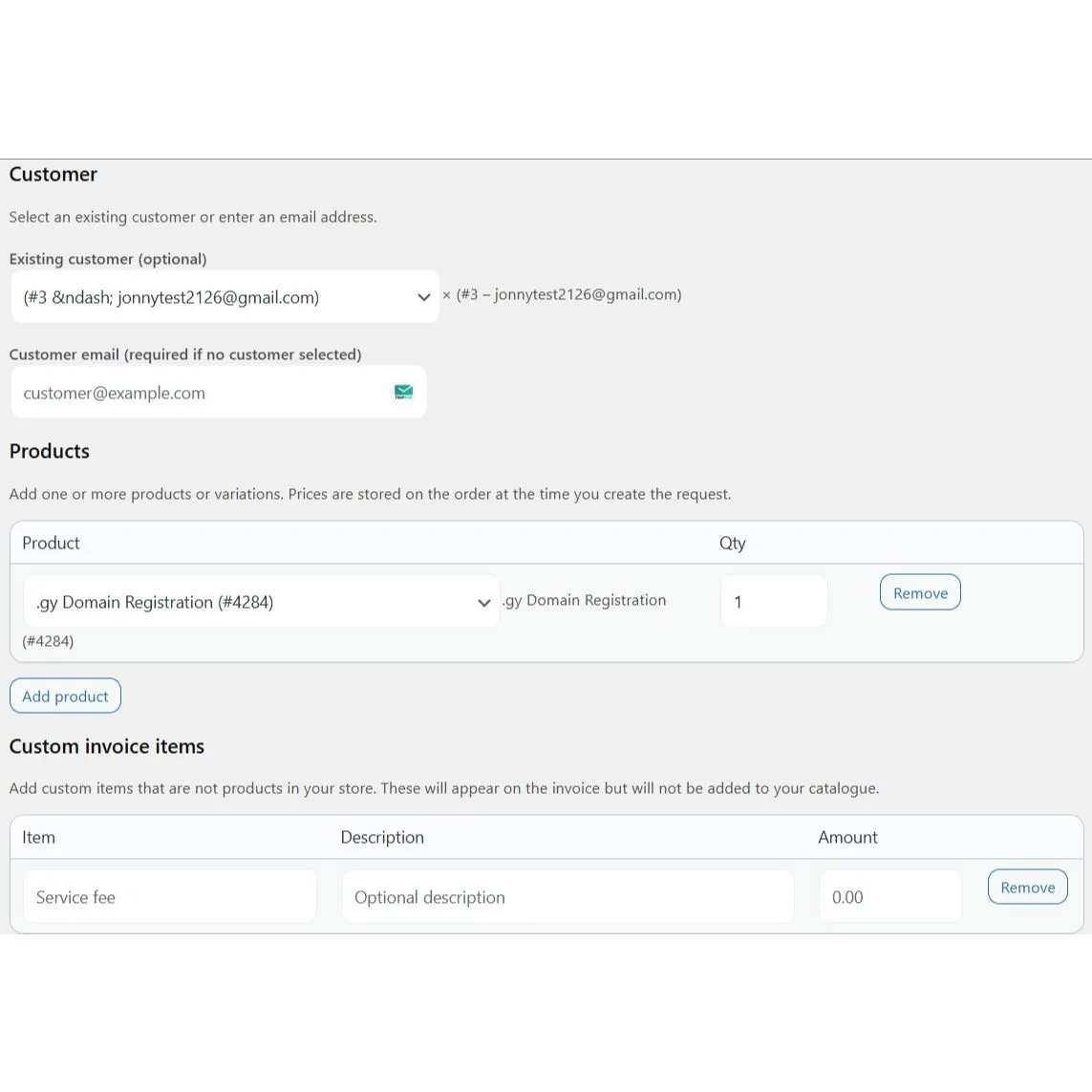Click the Custom invoice items heading

click(107, 746)
